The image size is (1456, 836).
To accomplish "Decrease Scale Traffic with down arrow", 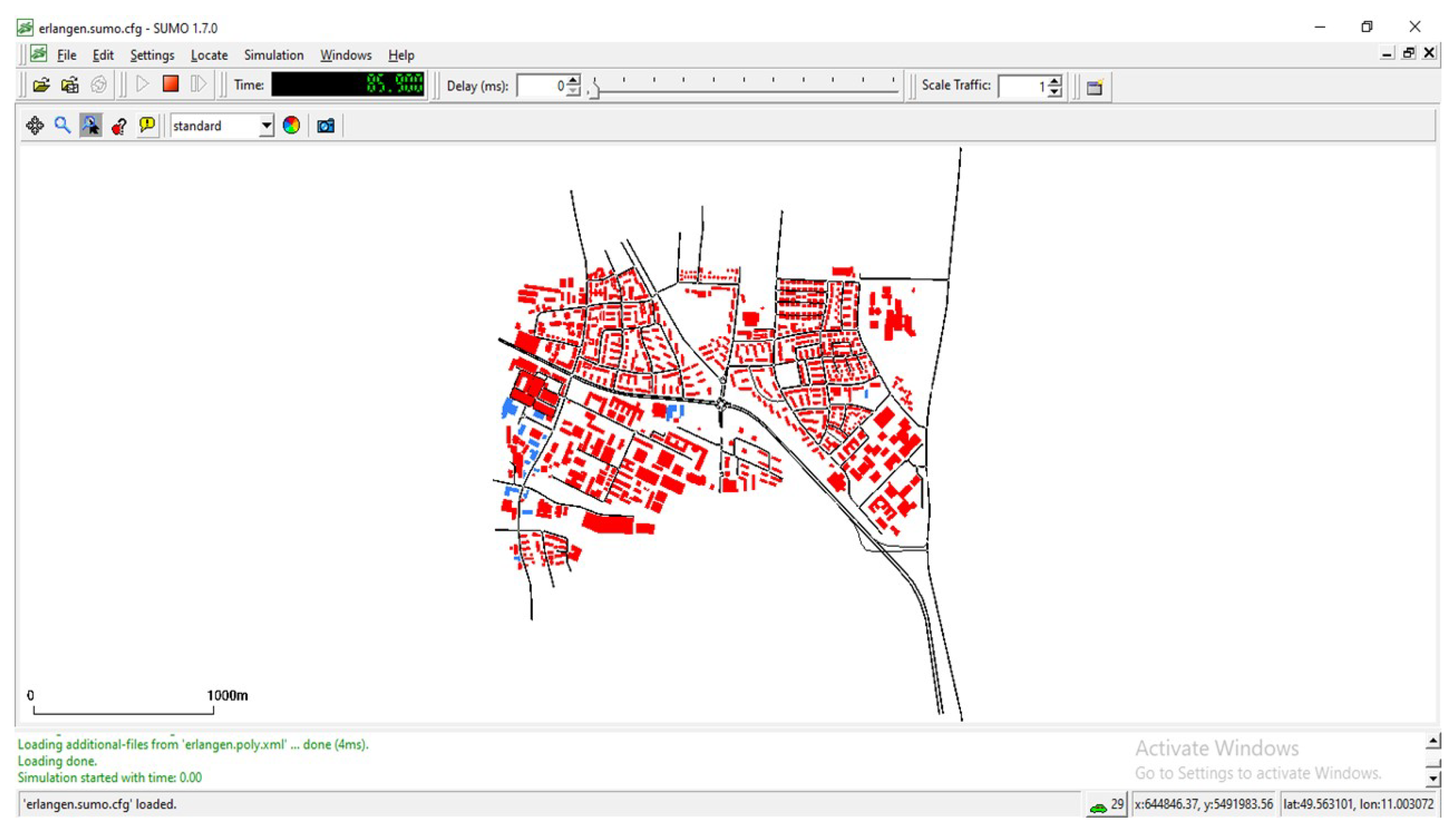I will point(1055,92).
